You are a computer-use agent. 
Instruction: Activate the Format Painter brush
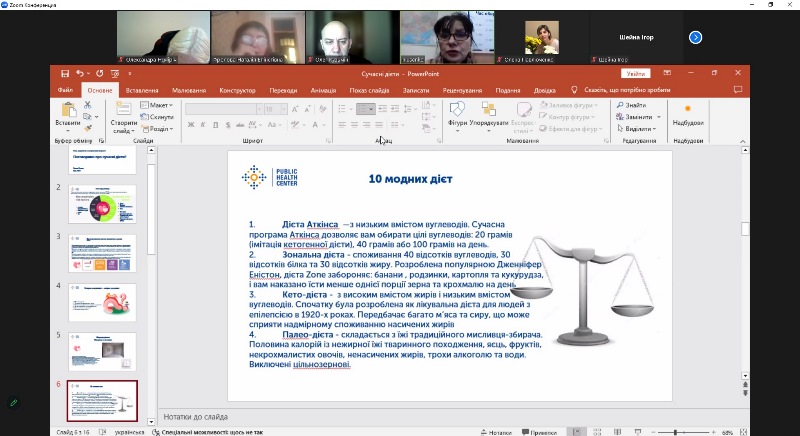[x=87, y=128]
